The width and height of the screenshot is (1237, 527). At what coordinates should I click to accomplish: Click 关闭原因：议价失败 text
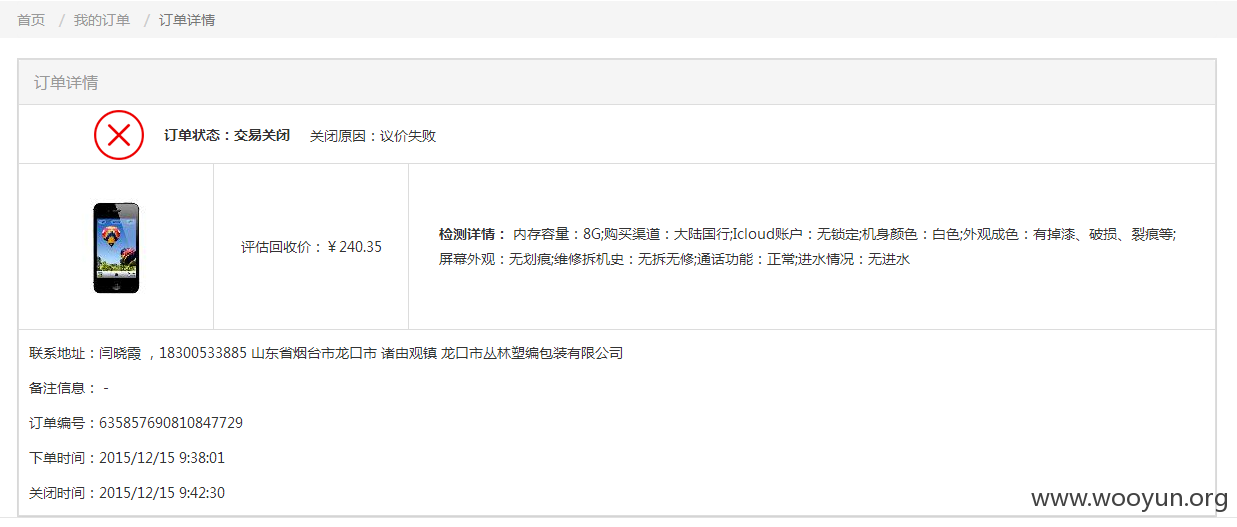pyautogui.click(x=373, y=135)
